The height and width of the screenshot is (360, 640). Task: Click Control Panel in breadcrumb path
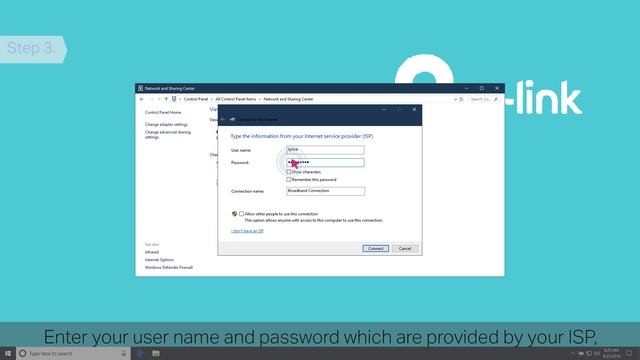196,99
